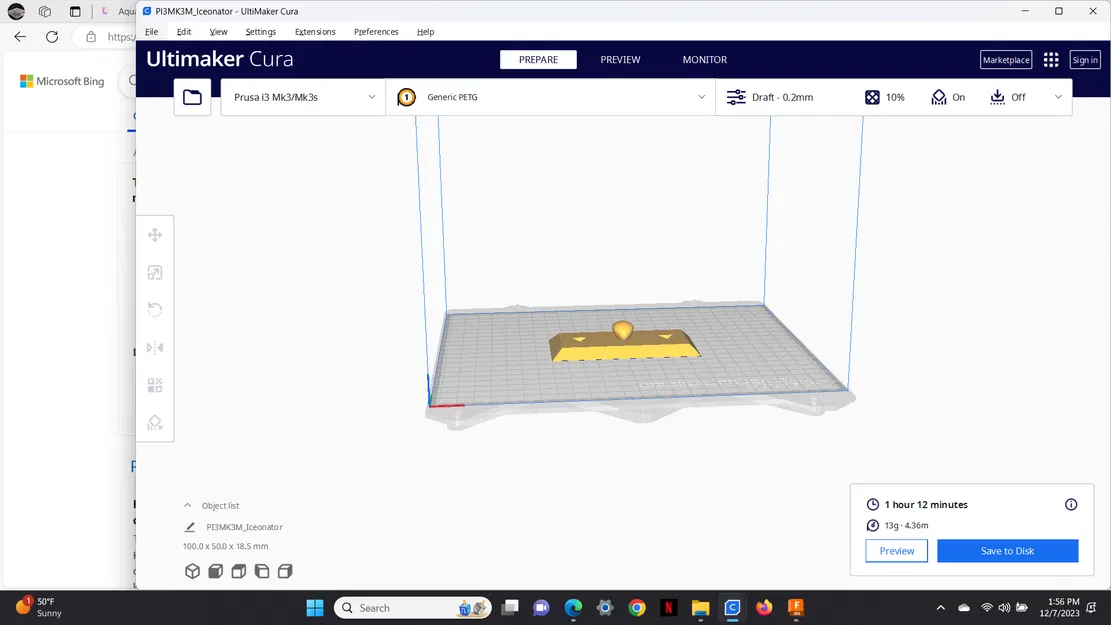Open the Edit menu

(x=184, y=32)
